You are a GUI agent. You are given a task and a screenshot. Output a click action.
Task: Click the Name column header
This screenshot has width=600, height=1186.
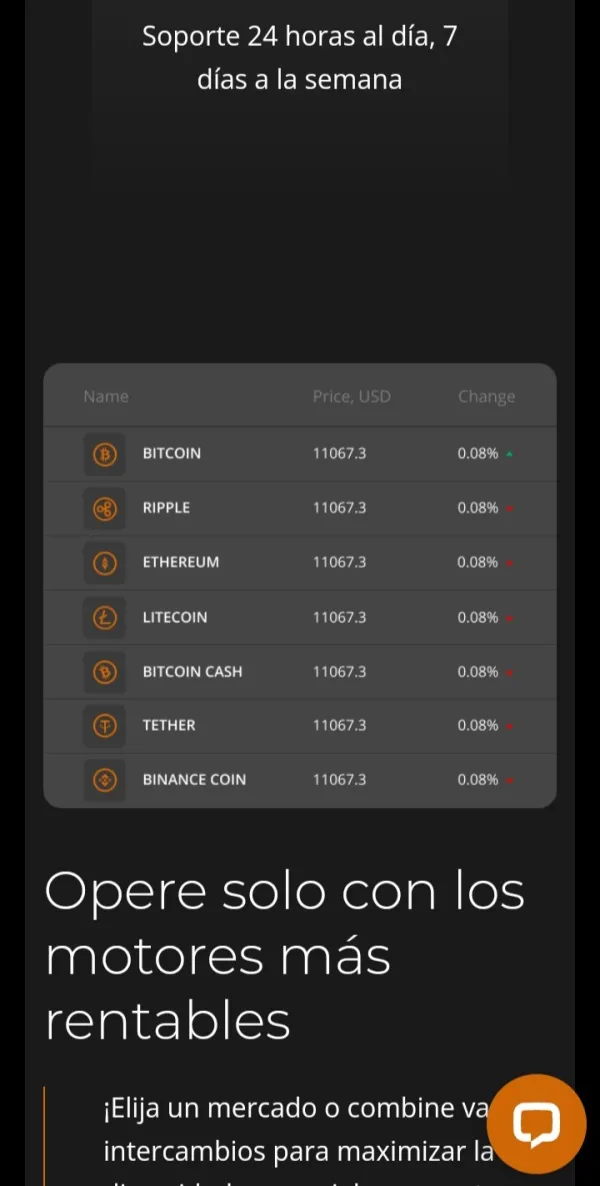[106, 397]
